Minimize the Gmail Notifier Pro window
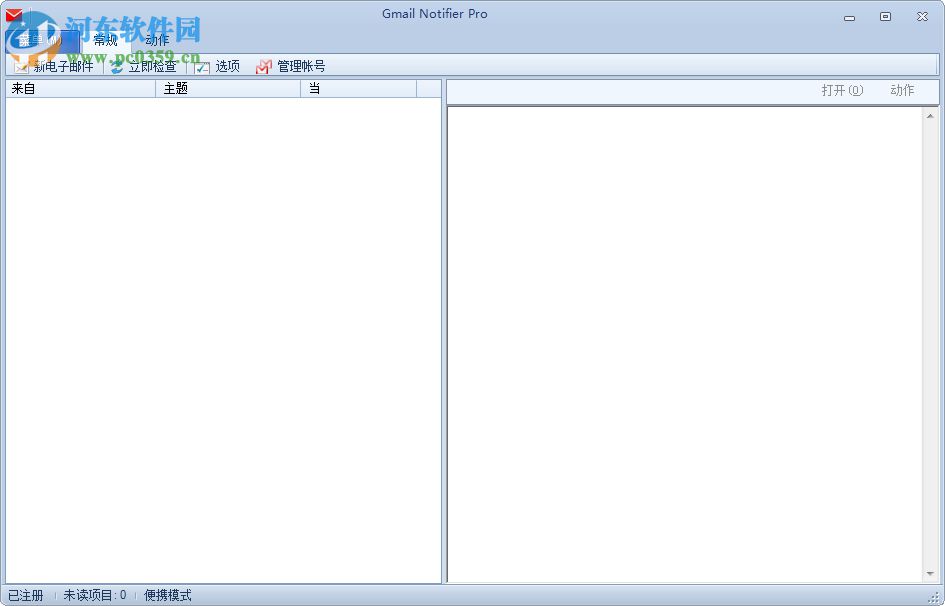Image resolution: width=945 pixels, height=606 pixels. [850, 17]
